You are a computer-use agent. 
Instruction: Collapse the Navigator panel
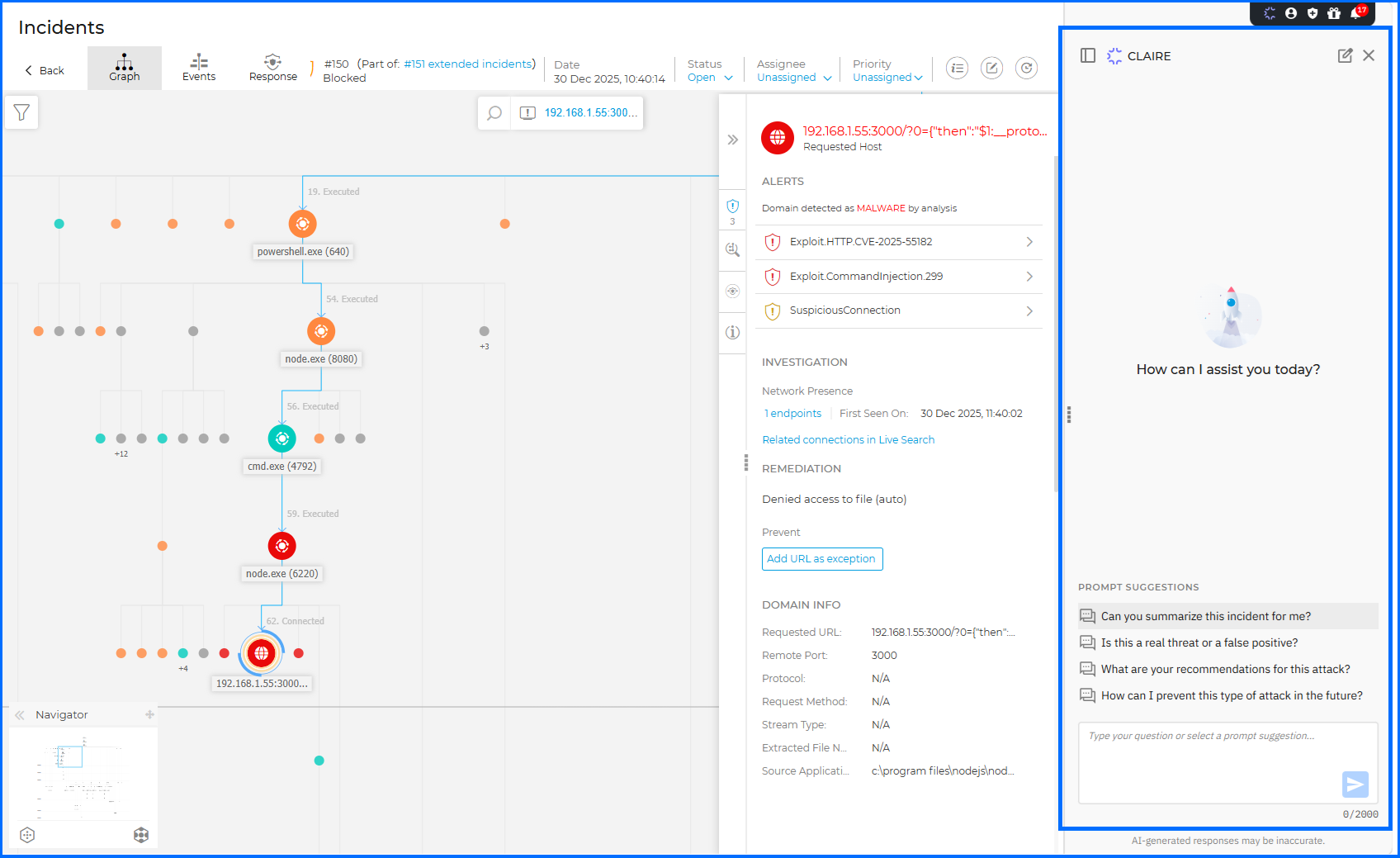(x=20, y=715)
